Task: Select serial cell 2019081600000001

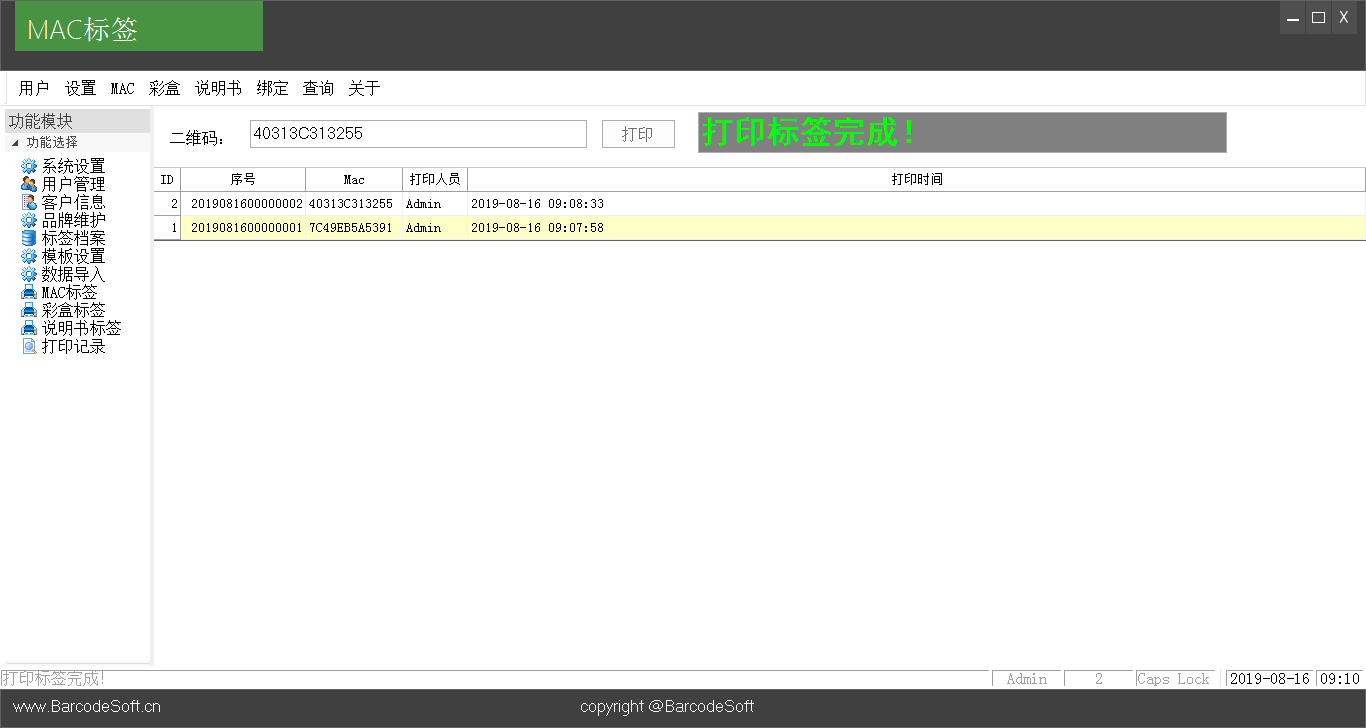Action: pyautogui.click(x=243, y=228)
